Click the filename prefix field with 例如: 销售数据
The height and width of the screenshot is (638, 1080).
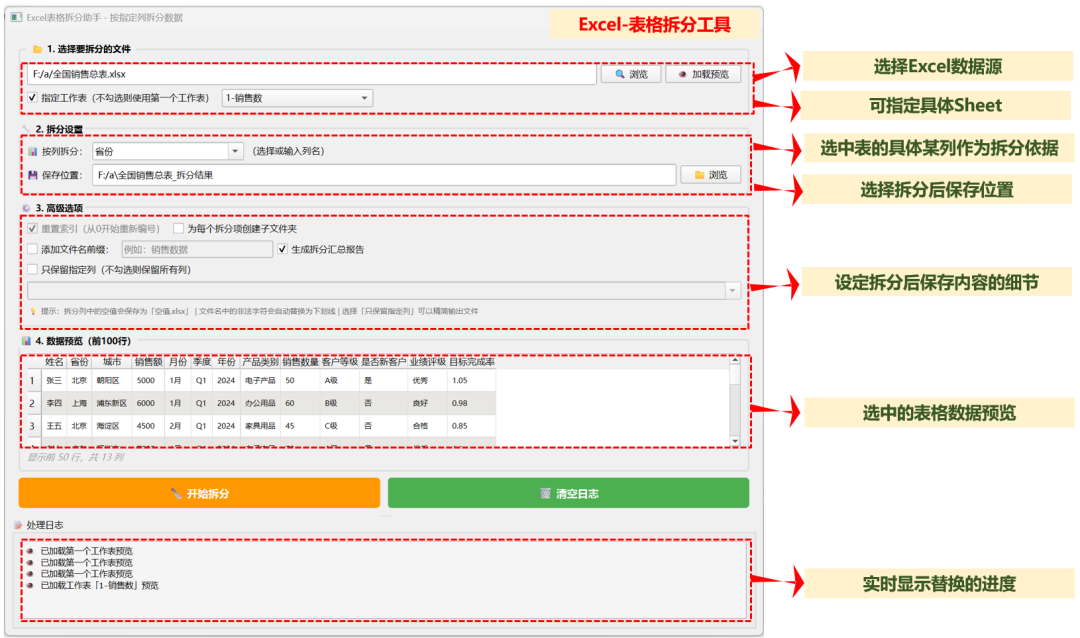[197, 249]
